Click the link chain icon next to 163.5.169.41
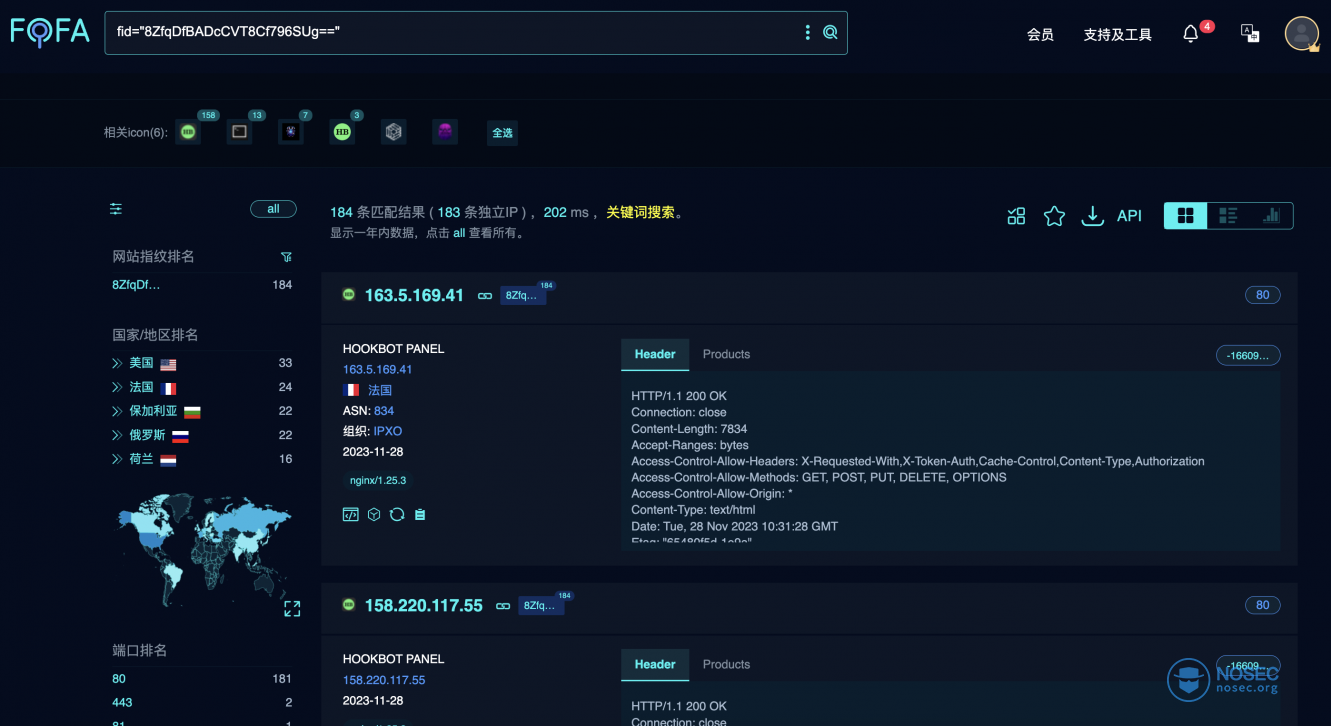This screenshot has width=1331, height=726. point(485,296)
